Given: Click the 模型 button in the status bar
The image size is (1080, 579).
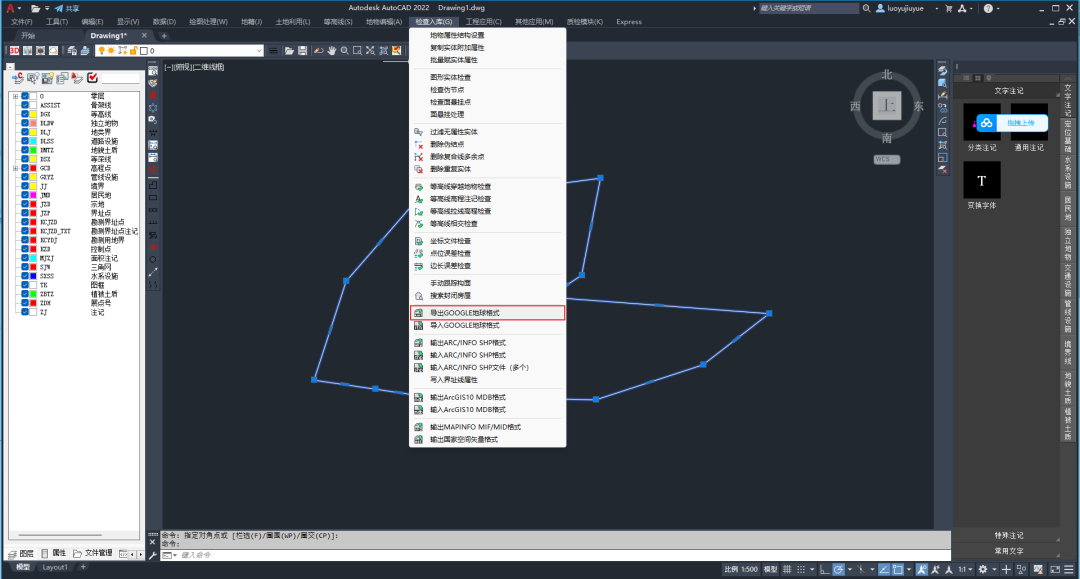Looking at the screenshot, I should click(x=771, y=569).
